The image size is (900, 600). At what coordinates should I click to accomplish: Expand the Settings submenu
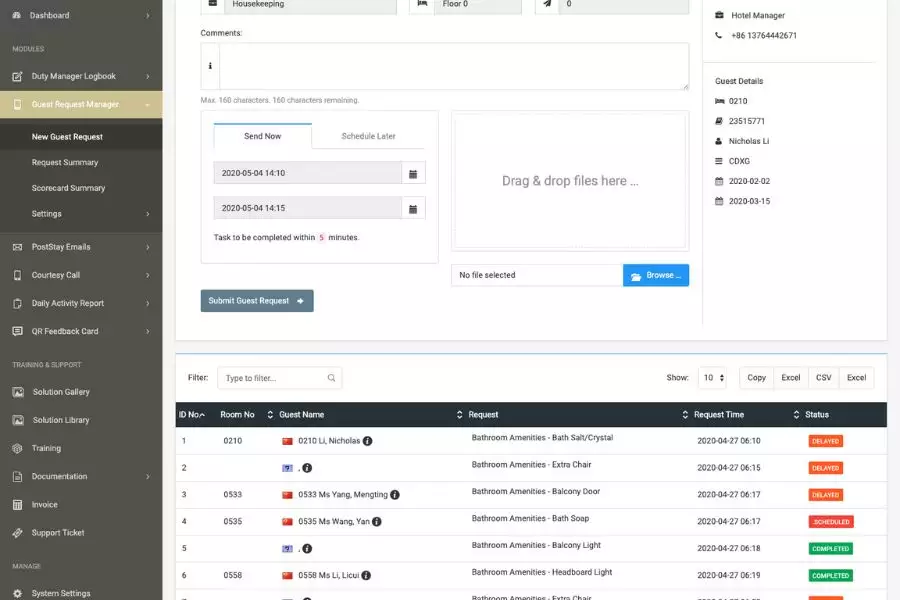pos(147,214)
